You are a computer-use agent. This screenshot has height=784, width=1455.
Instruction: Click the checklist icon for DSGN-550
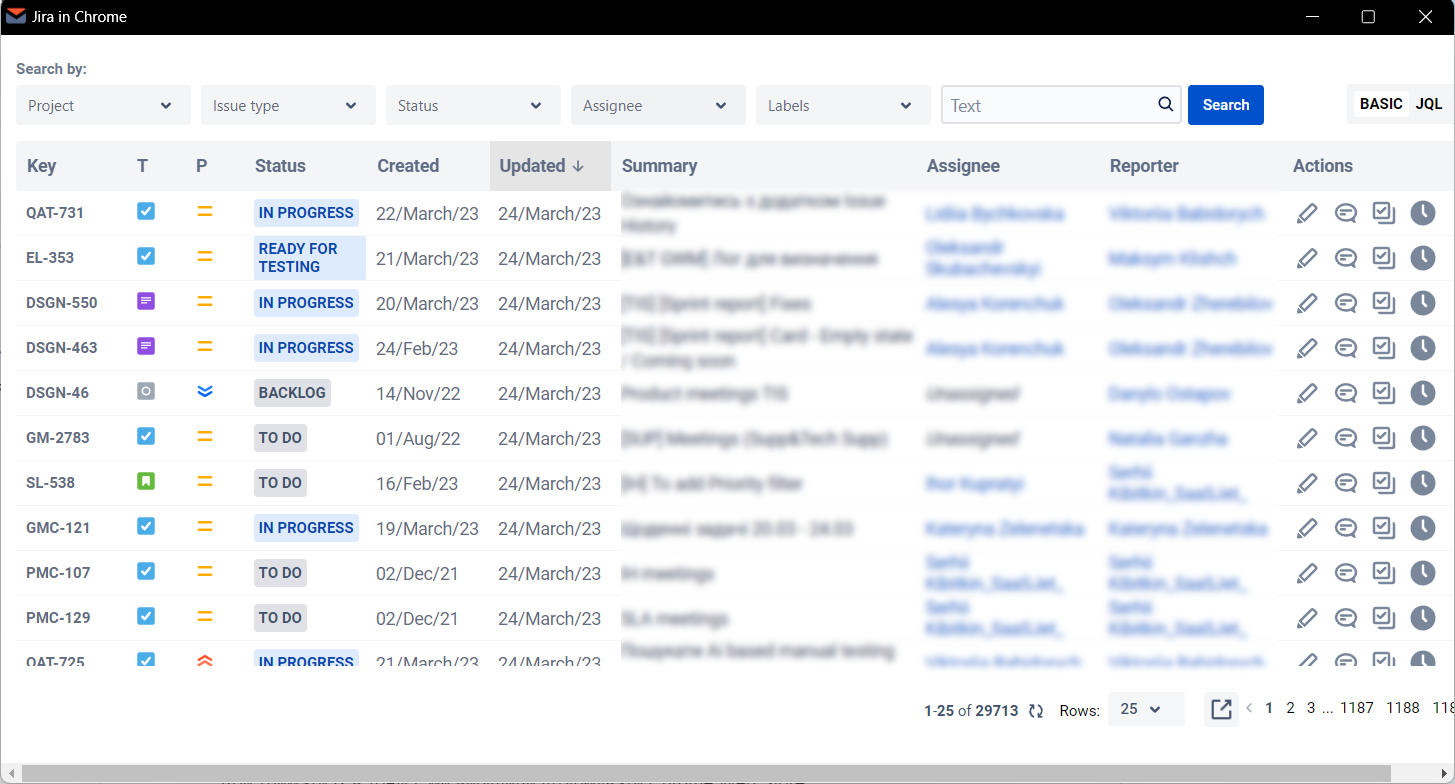coord(1383,303)
